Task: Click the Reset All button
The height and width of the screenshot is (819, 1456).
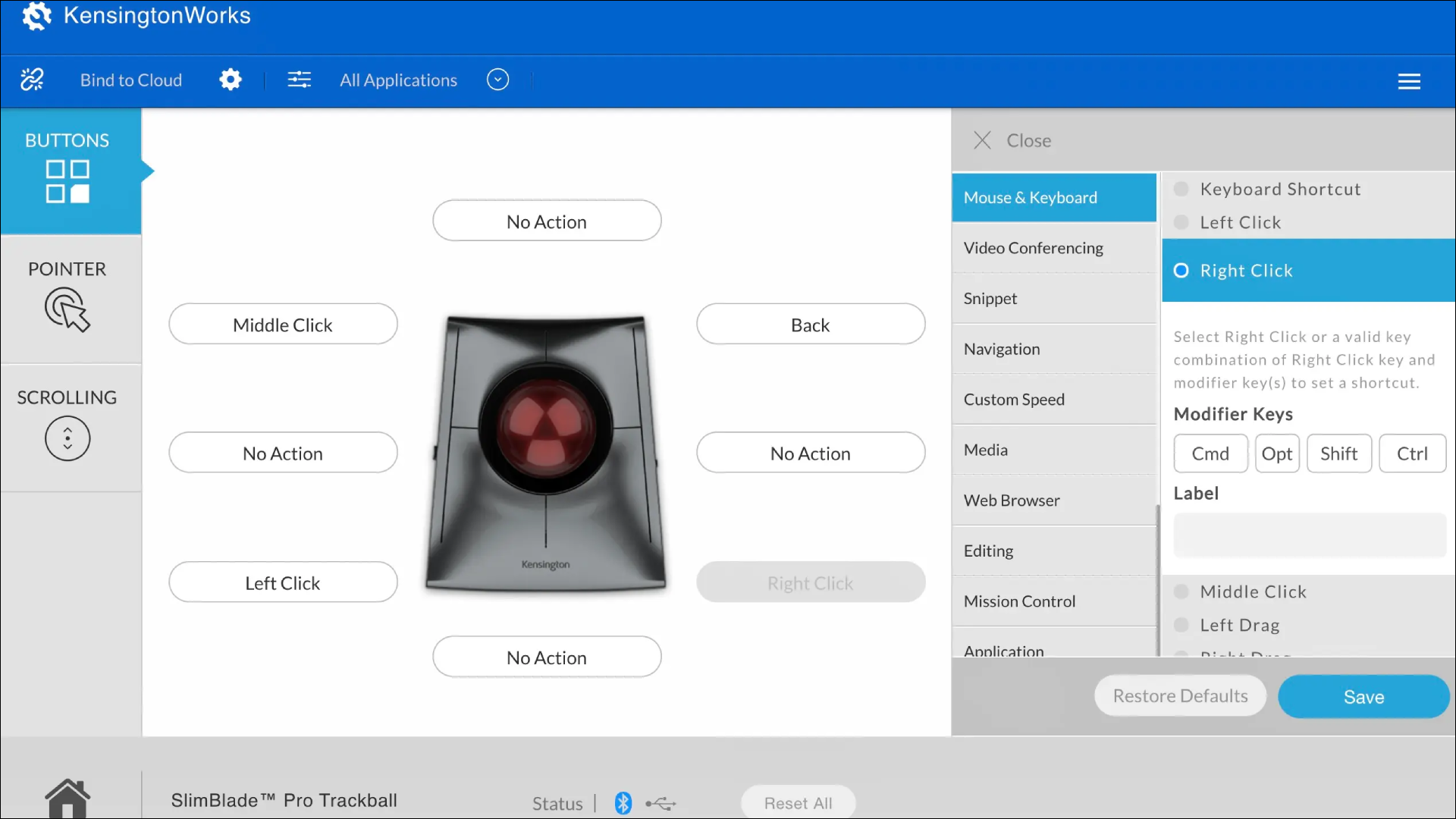Action: pos(798,802)
